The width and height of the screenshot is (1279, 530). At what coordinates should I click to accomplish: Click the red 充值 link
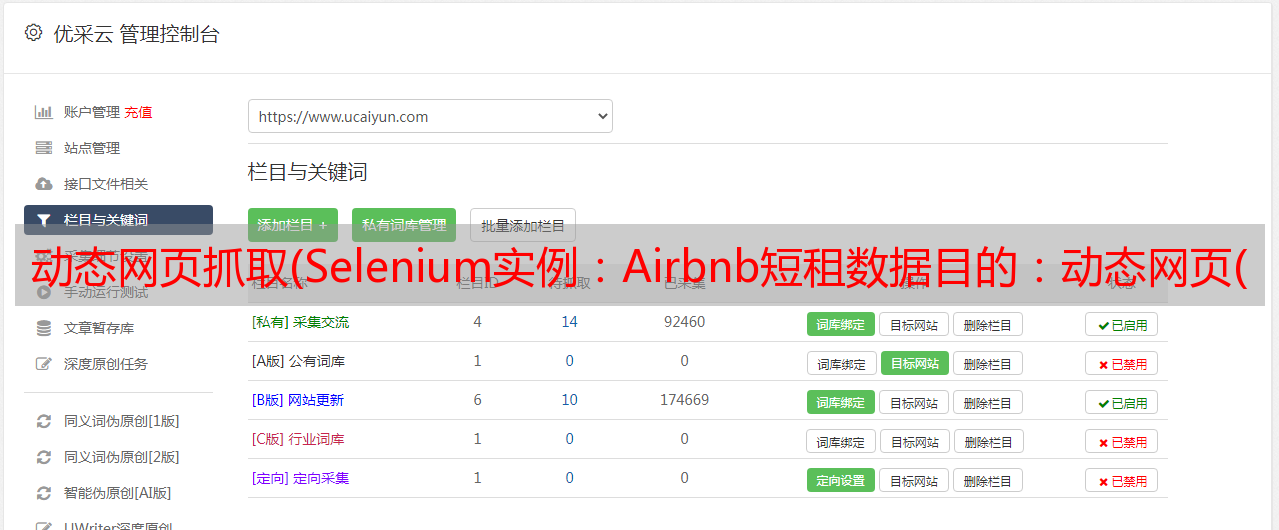pos(138,112)
